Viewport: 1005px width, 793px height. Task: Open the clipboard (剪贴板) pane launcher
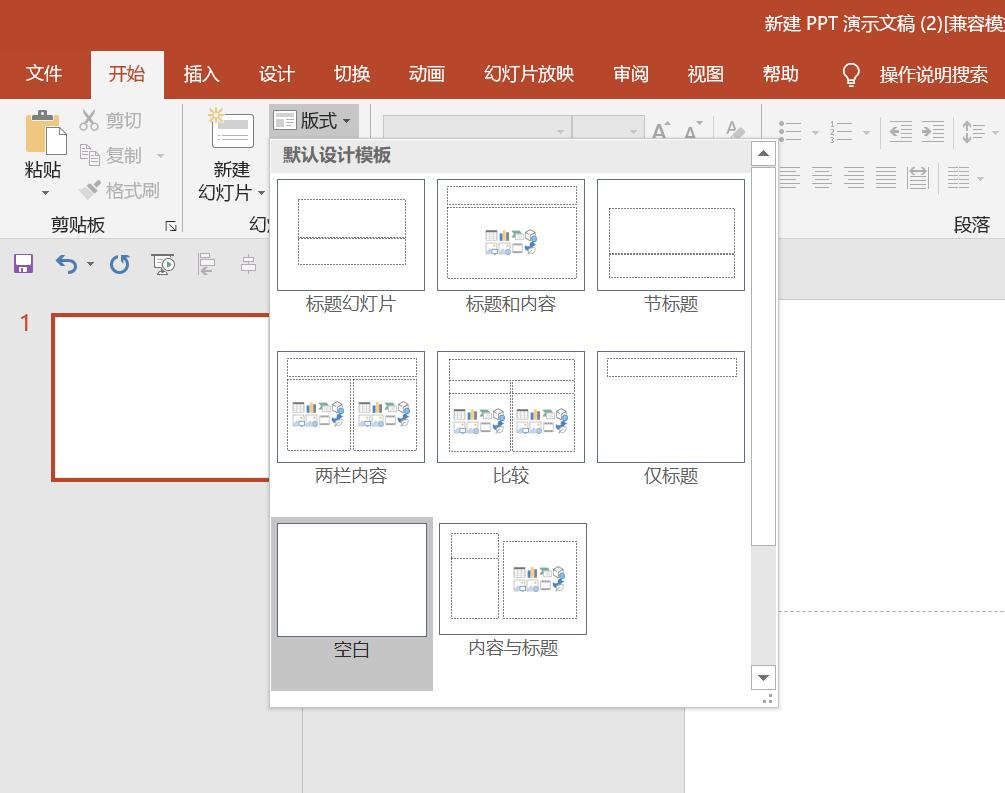[171, 227]
